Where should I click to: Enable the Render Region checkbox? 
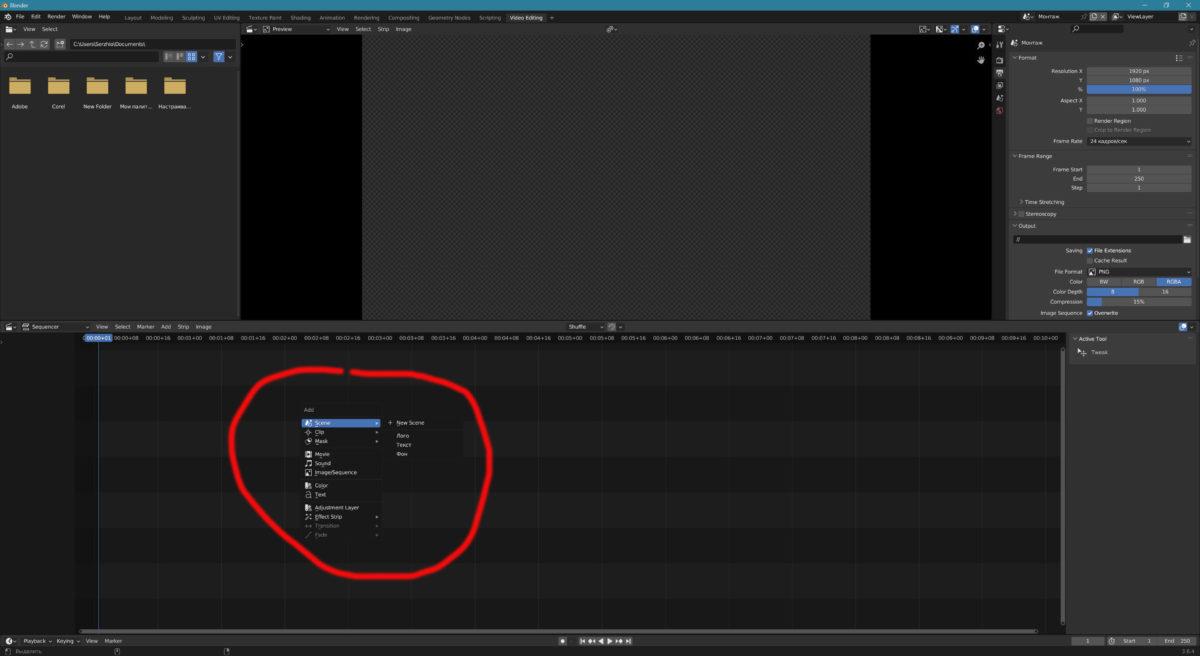click(1090, 121)
